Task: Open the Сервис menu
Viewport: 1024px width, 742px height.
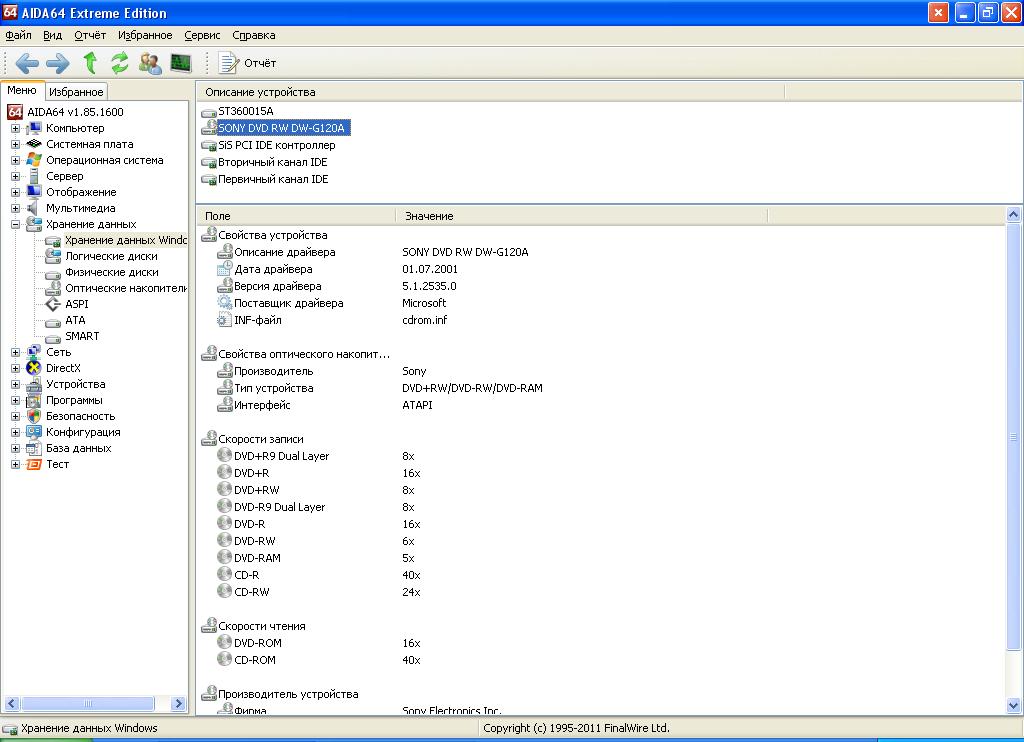Action: (202, 35)
